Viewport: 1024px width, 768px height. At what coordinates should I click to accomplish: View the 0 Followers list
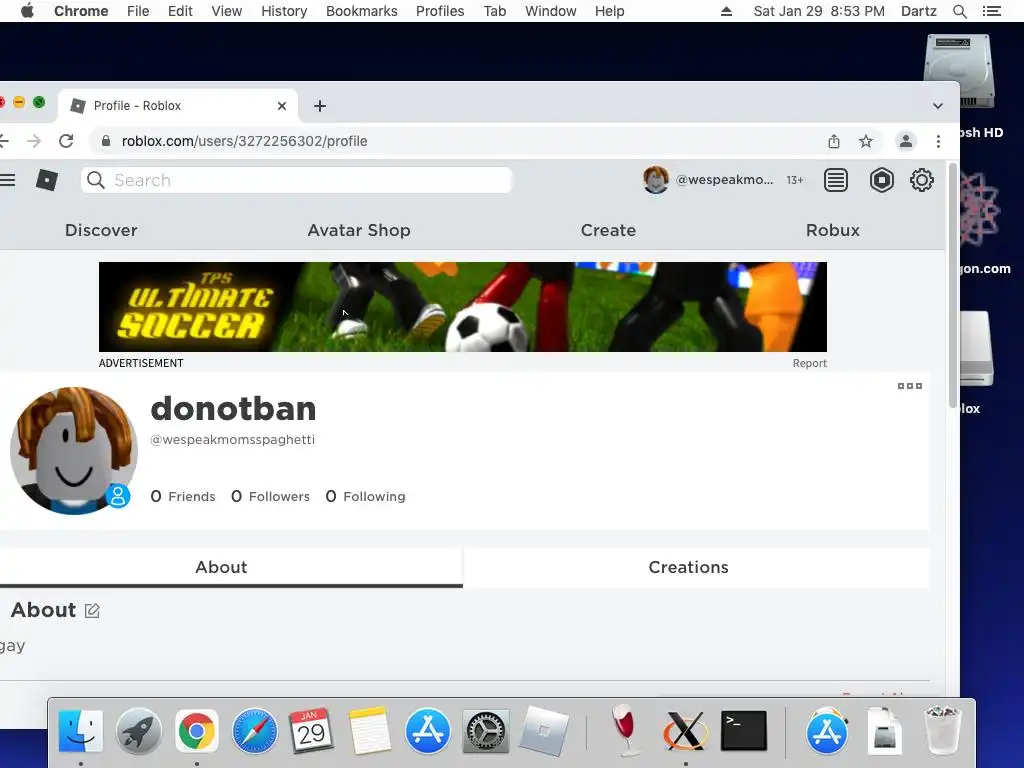270,496
